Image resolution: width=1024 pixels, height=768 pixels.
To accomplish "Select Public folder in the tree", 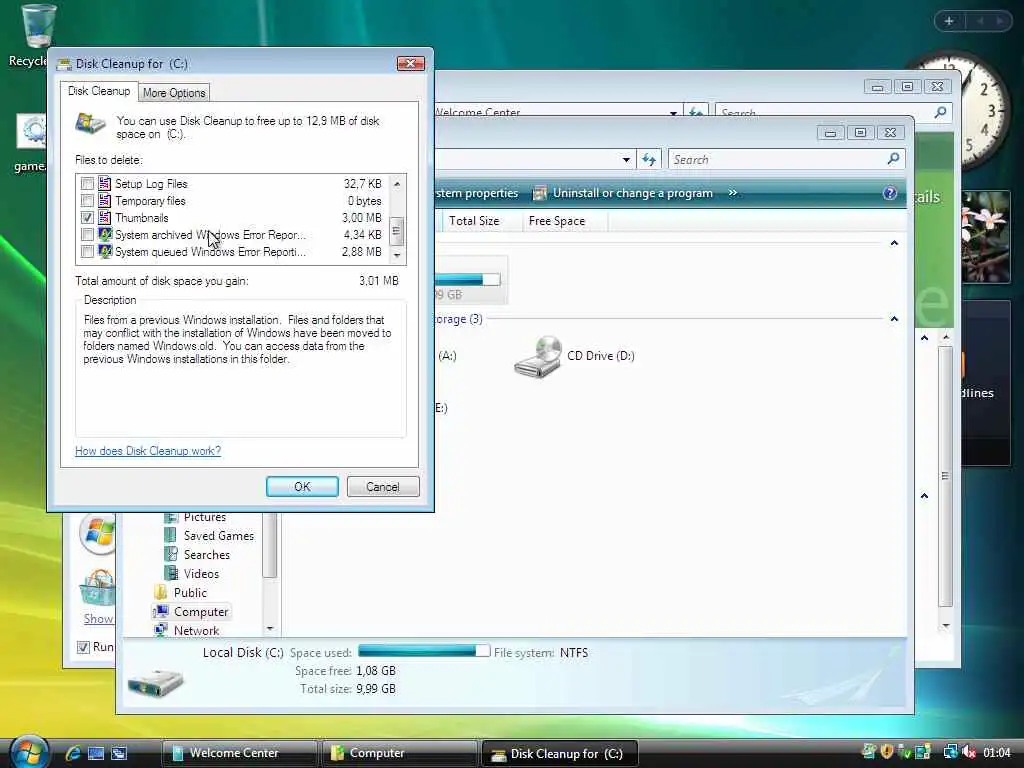I will coord(189,592).
